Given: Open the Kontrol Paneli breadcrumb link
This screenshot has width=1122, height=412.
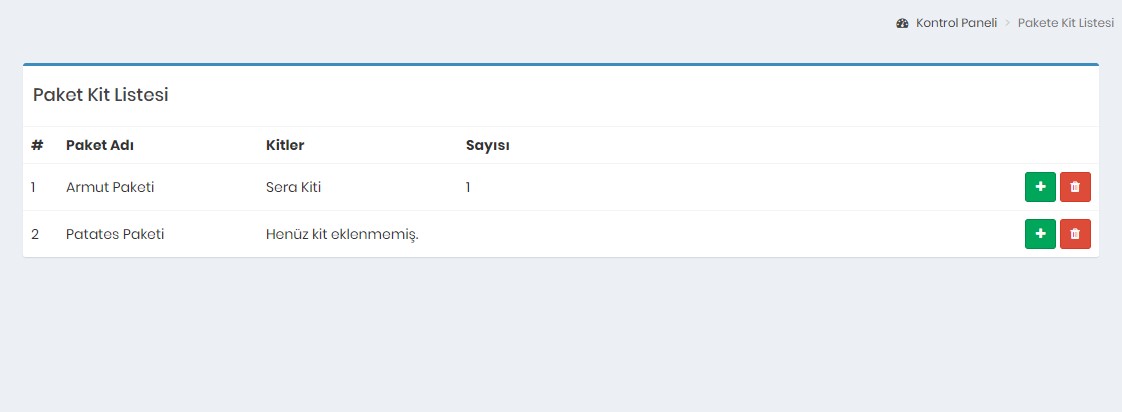Looking at the screenshot, I should point(956,23).
